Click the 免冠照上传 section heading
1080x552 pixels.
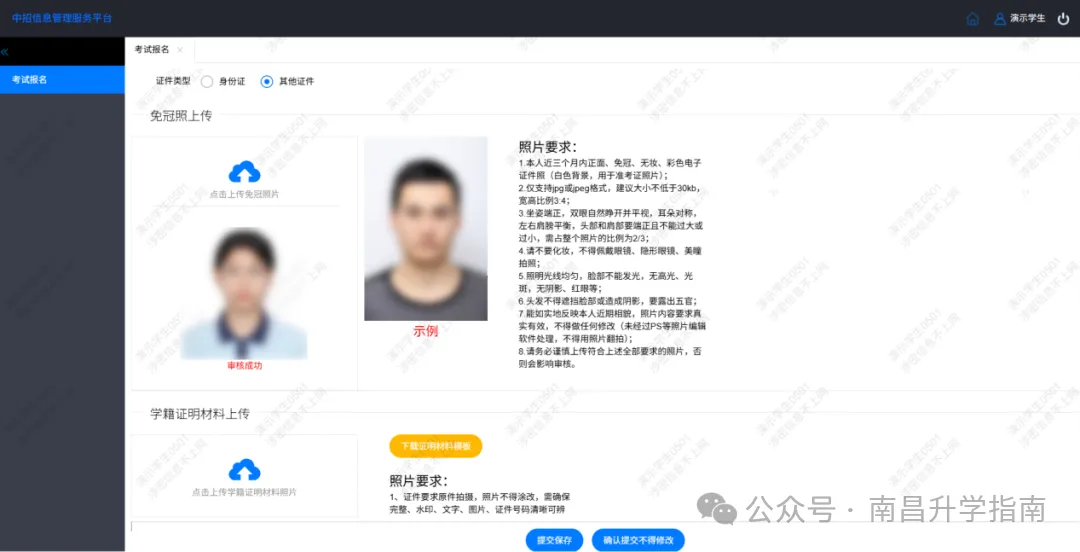coord(181,116)
